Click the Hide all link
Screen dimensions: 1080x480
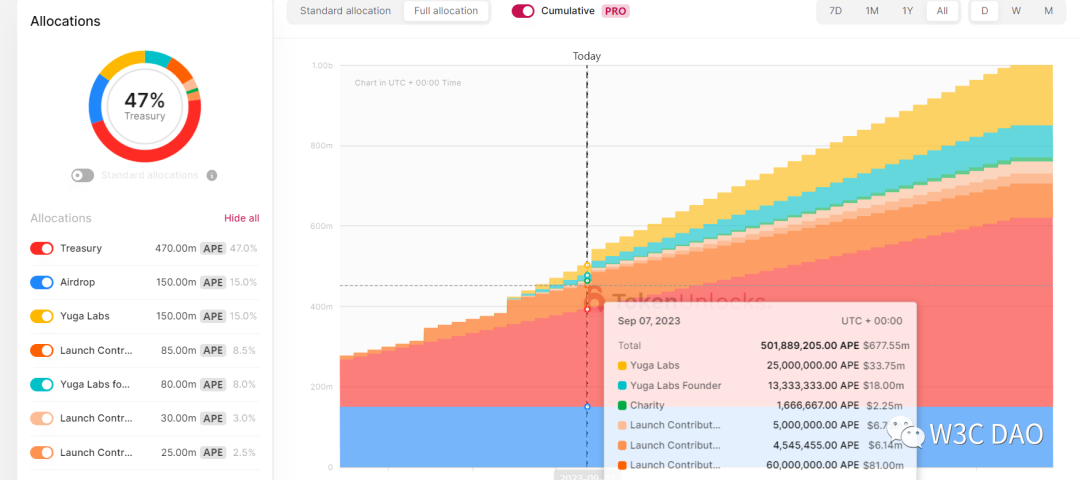pyautogui.click(x=242, y=218)
